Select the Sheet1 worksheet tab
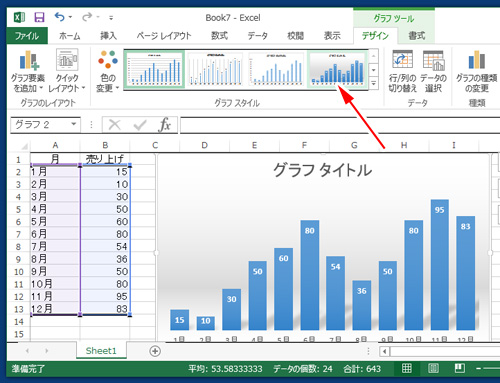500x383 pixels. 101,351
